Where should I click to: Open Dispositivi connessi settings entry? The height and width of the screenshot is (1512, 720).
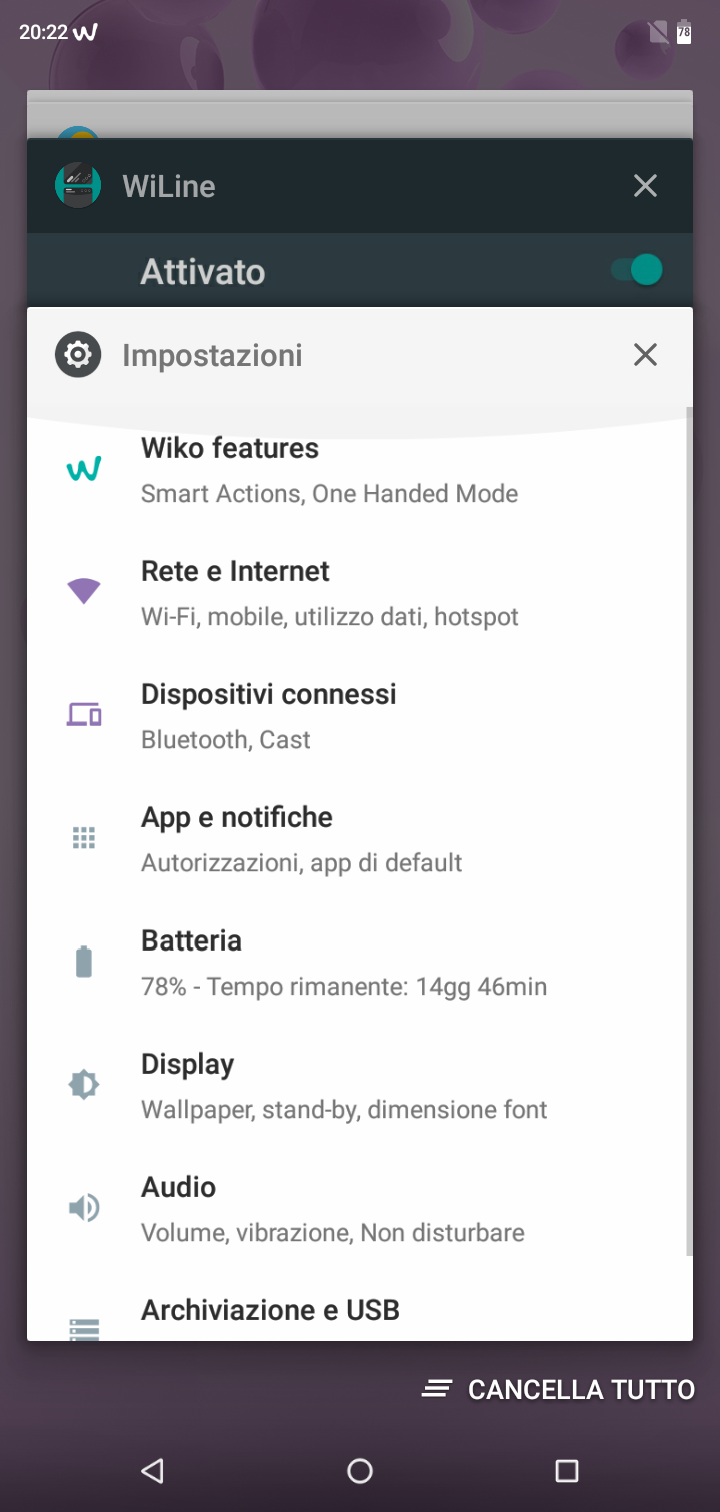360,716
